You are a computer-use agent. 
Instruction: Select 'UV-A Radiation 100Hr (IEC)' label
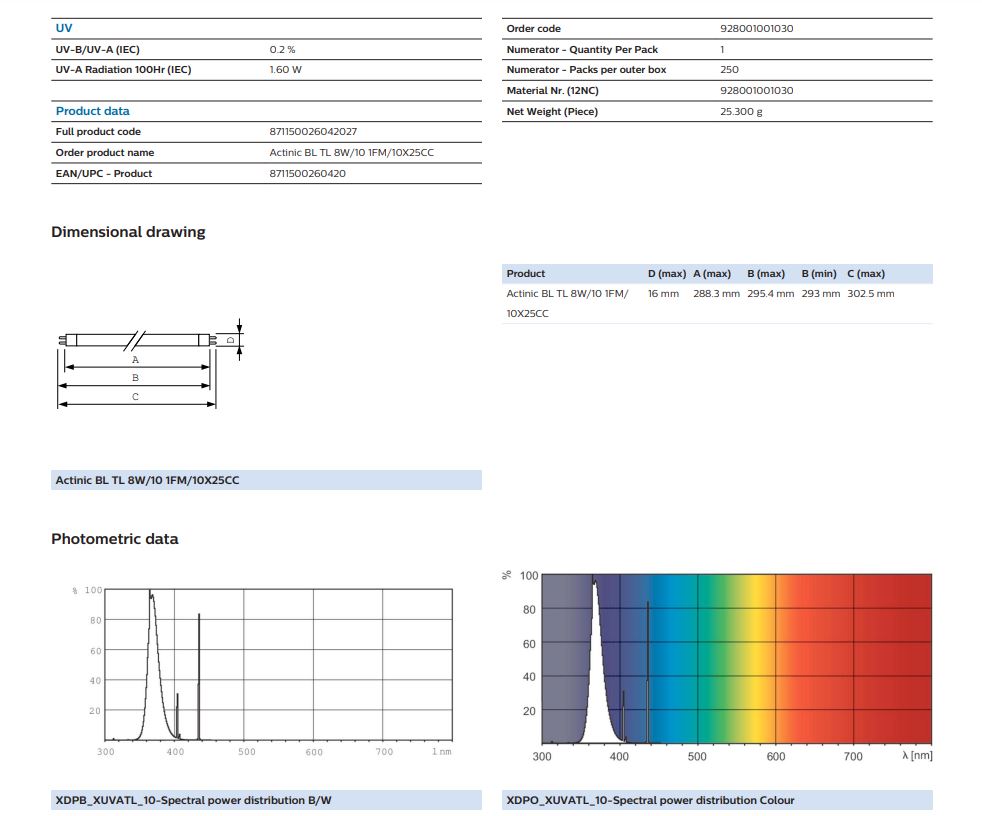(123, 70)
